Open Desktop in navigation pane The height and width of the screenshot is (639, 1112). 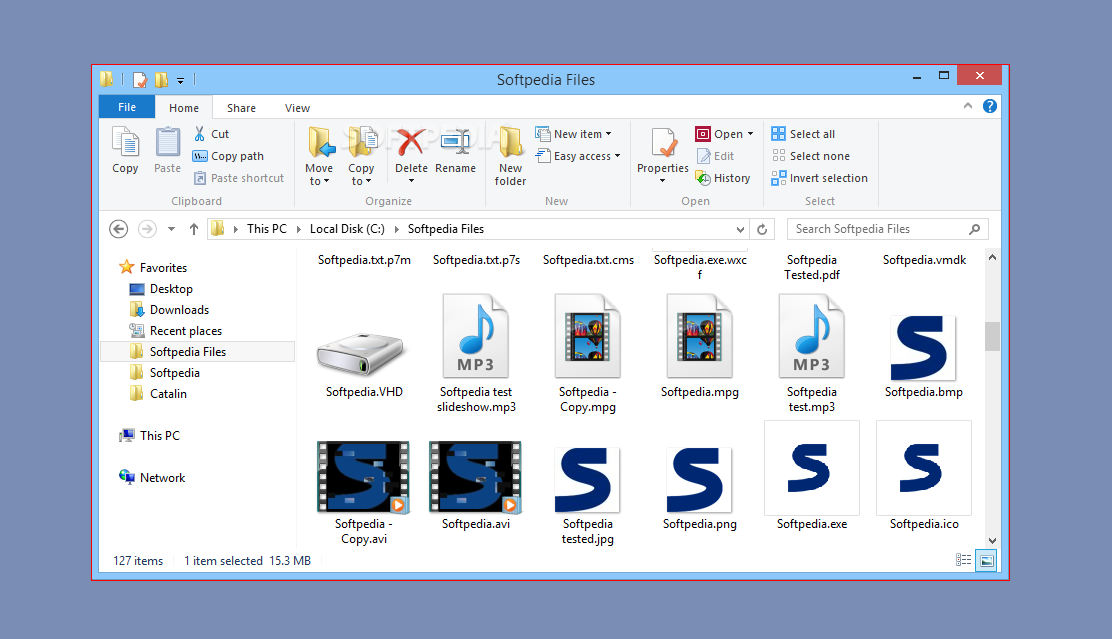(x=161, y=289)
